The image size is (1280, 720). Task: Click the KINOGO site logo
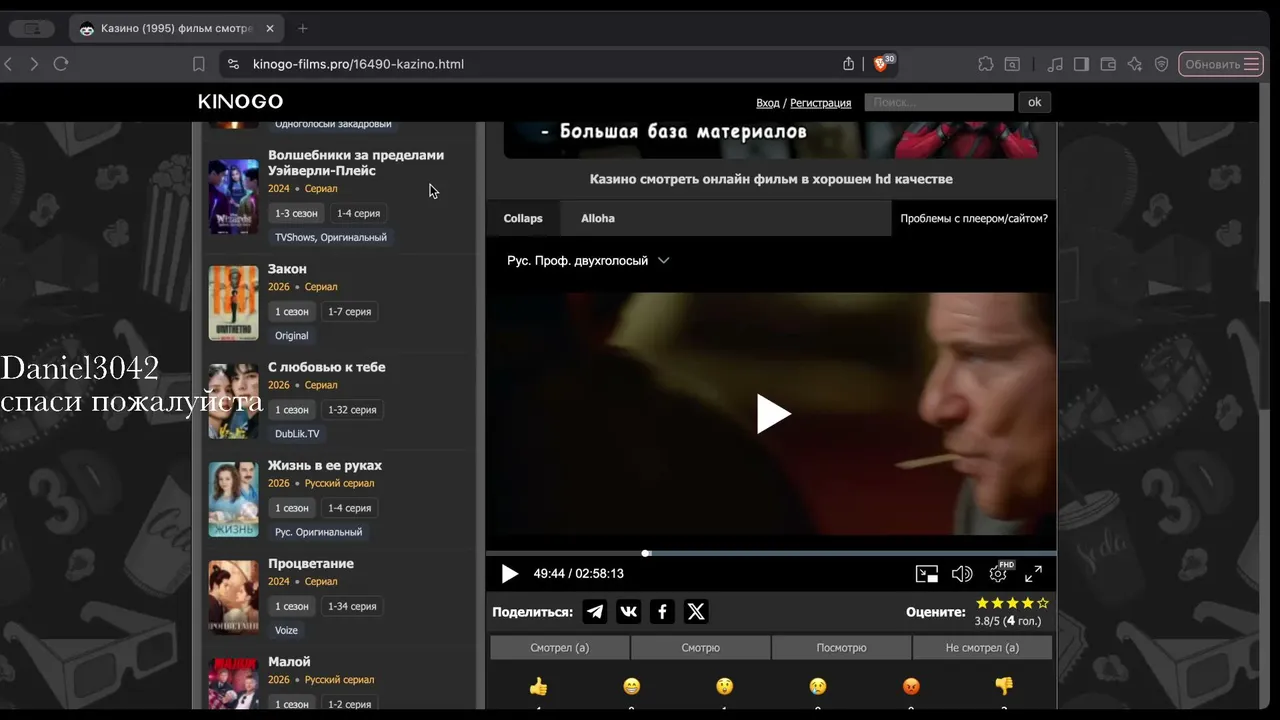coord(240,102)
